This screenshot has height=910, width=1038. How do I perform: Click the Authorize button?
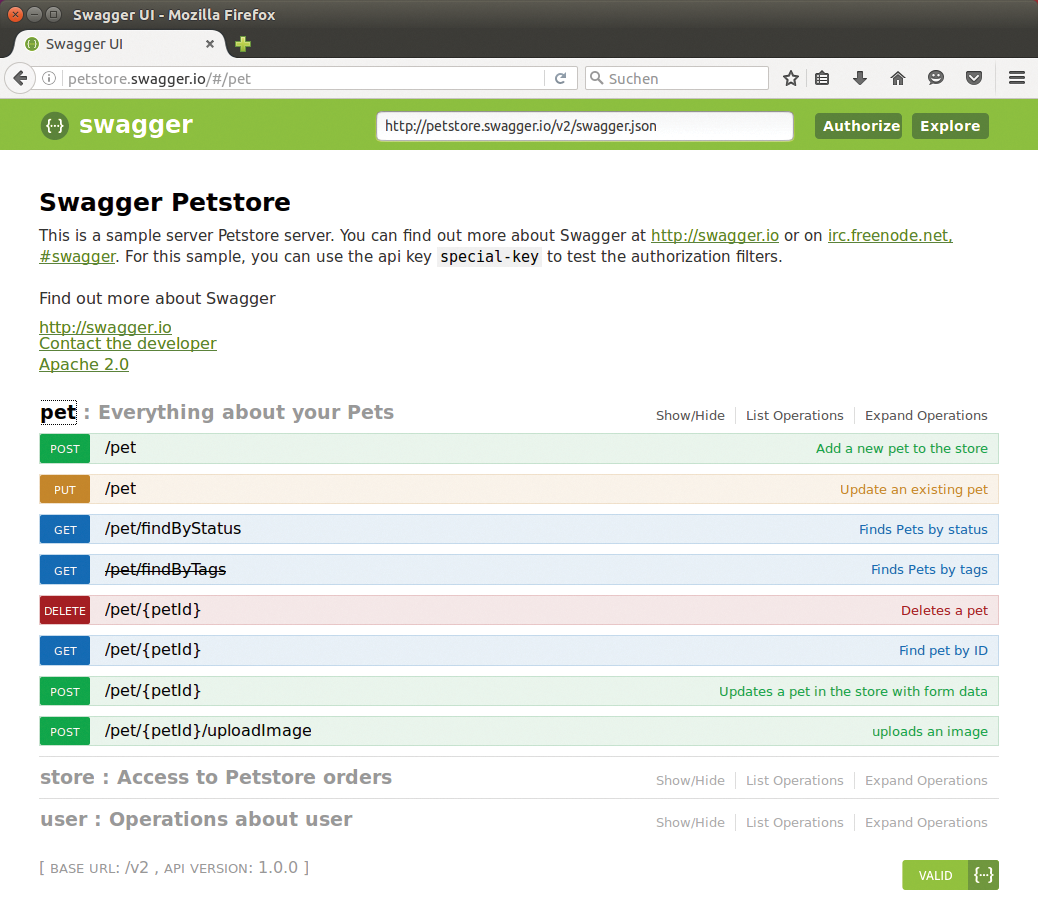click(x=858, y=126)
